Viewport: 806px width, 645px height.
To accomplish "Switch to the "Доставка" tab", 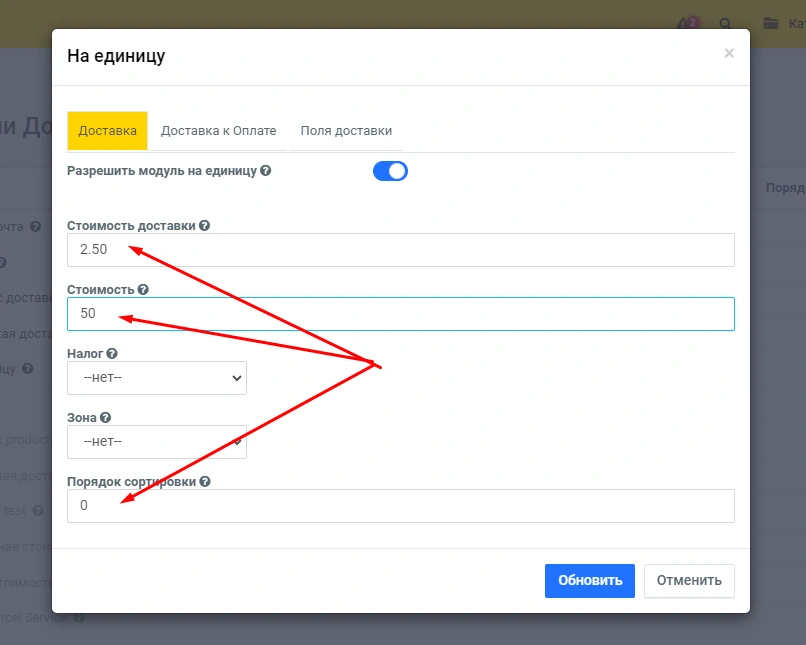I will point(107,131).
